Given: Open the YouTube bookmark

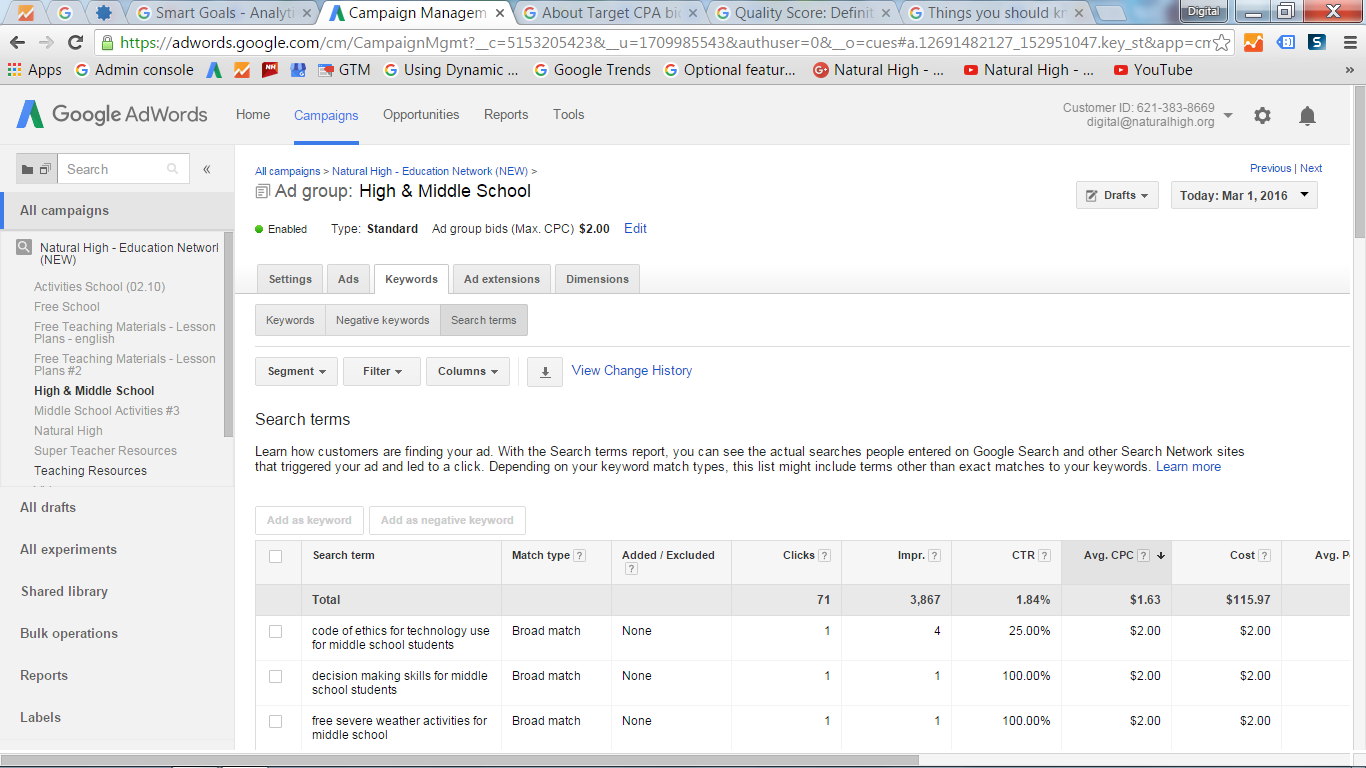Looking at the screenshot, I should 1153,70.
